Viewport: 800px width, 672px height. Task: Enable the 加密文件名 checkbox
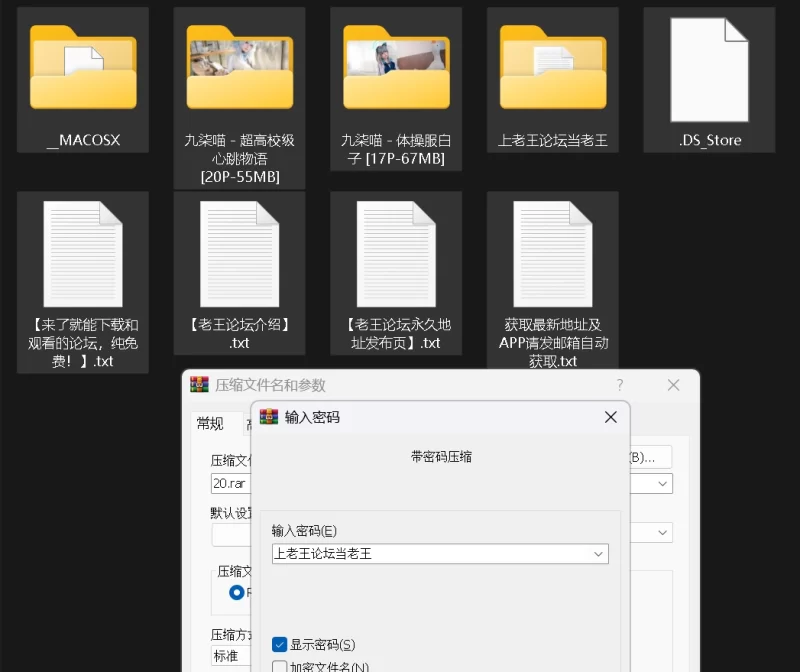pyautogui.click(x=280, y=667)
